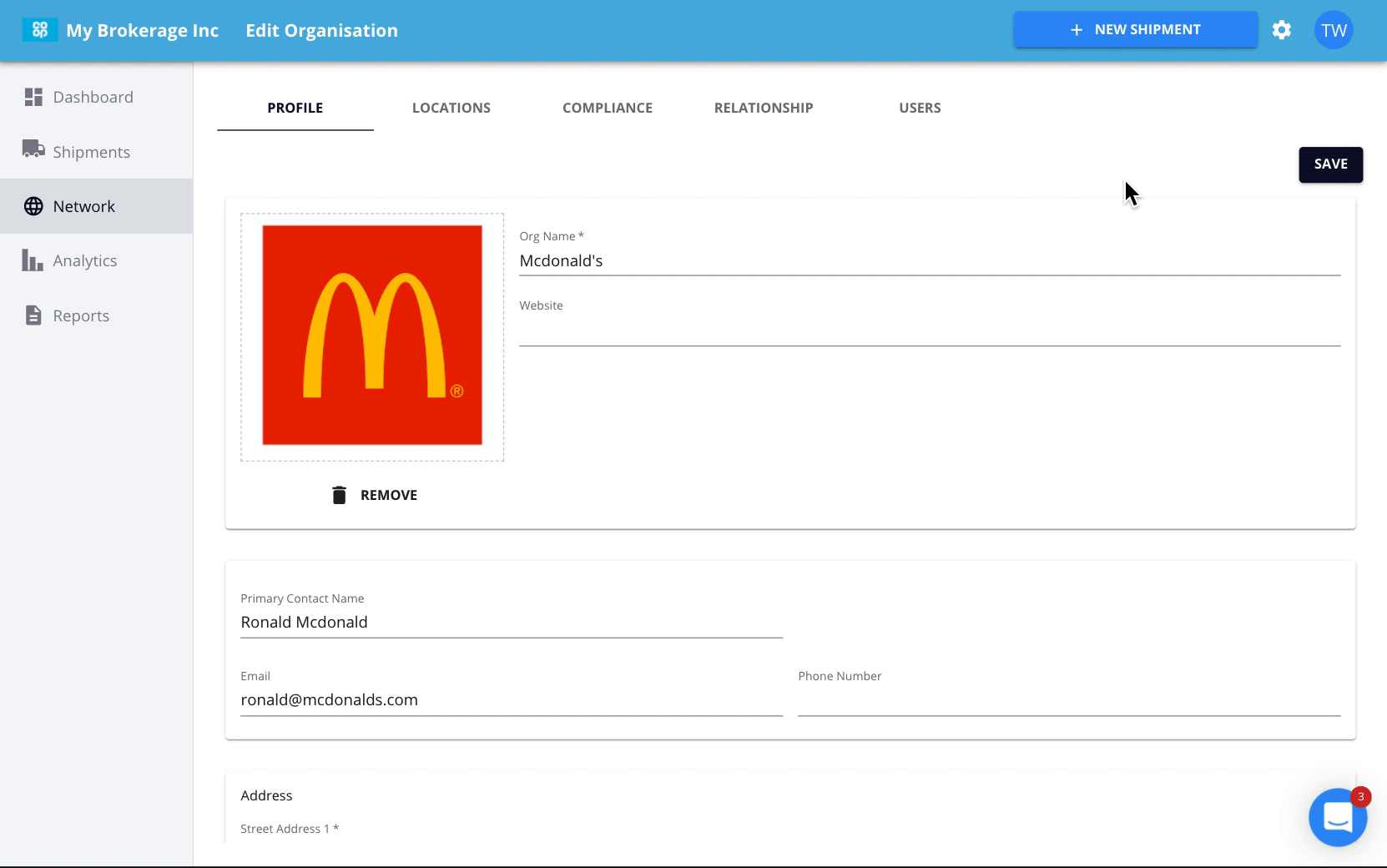Focus the Website field
Viewport: 1387px width, 868px height.
tap(930, 331)
